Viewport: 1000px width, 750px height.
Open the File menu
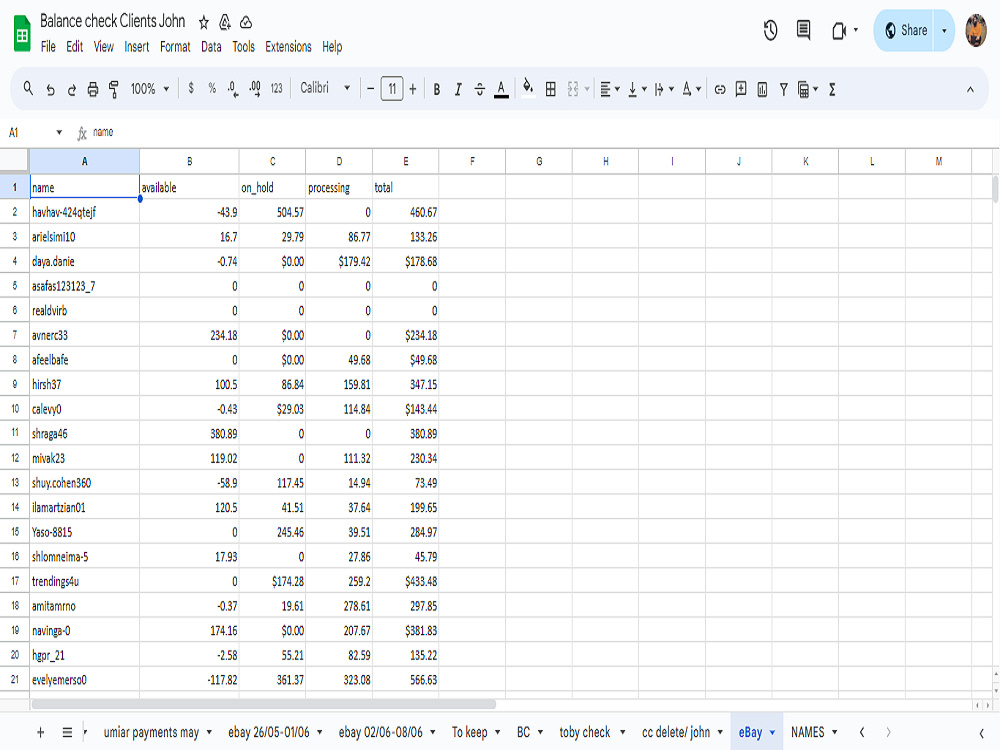point(48,47)
